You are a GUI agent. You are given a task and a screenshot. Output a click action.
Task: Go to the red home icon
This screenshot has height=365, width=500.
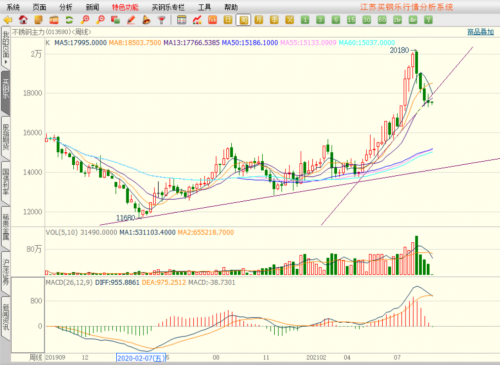coord(23,20)
